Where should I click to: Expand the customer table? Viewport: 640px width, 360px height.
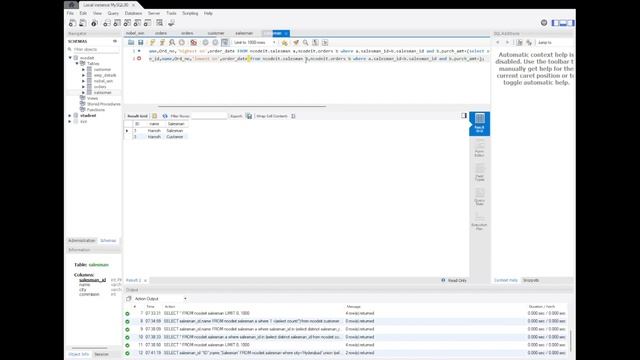[83, 69]
